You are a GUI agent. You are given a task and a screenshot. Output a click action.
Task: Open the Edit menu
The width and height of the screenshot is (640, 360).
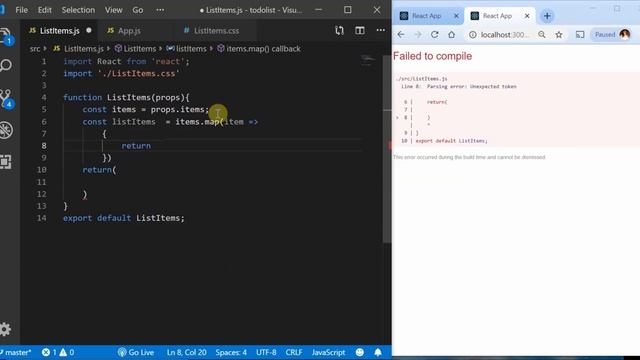[x=44, y=10]
